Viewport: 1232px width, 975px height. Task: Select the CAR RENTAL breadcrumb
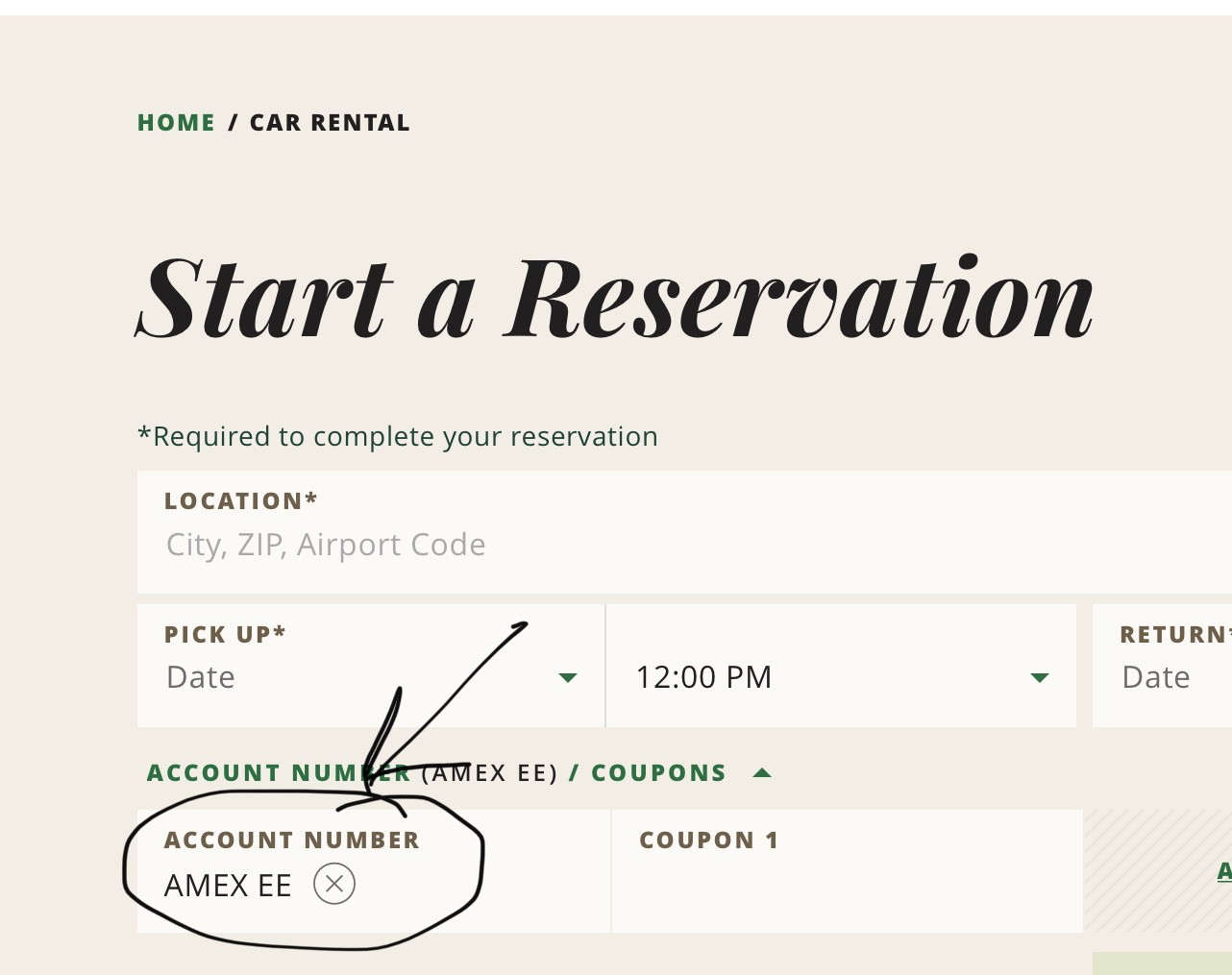pyautogui.click(x=330, y=123)
